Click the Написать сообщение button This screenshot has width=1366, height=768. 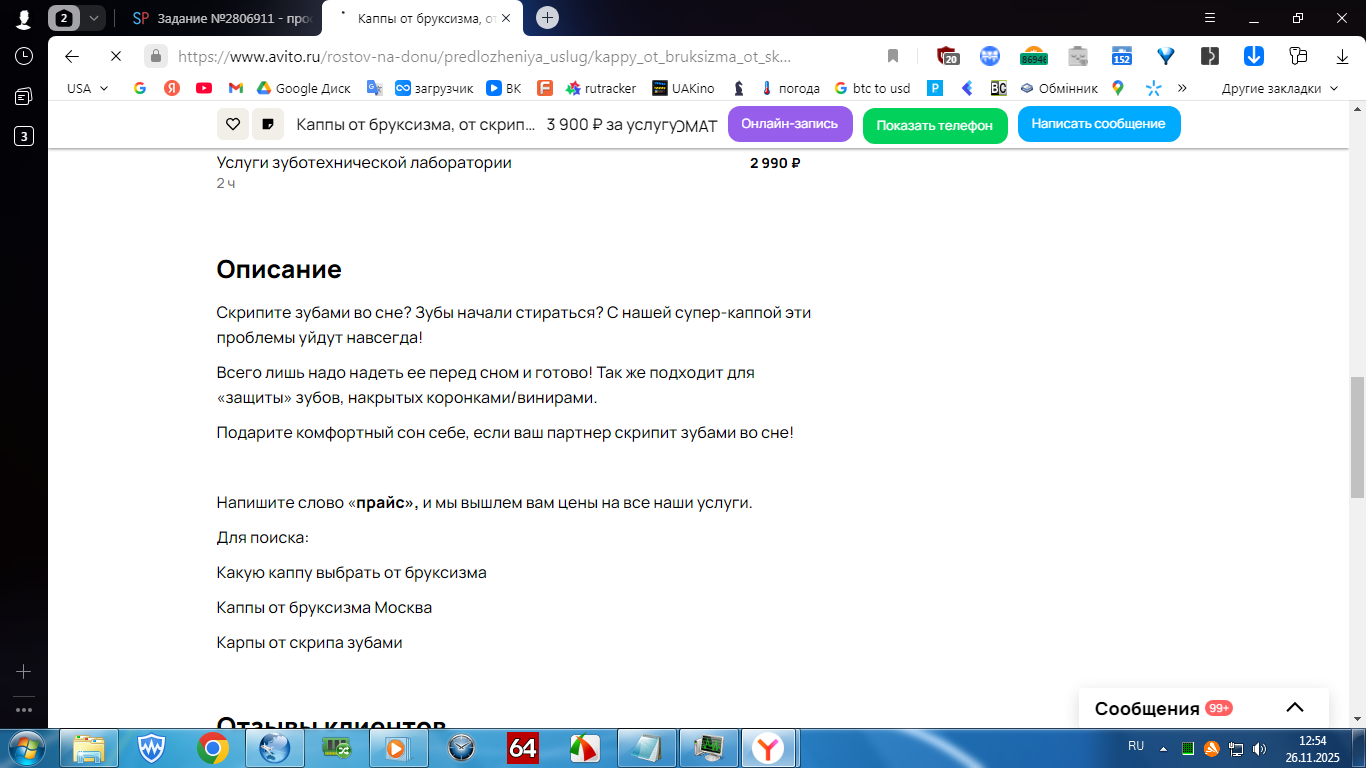point(1099,124)
